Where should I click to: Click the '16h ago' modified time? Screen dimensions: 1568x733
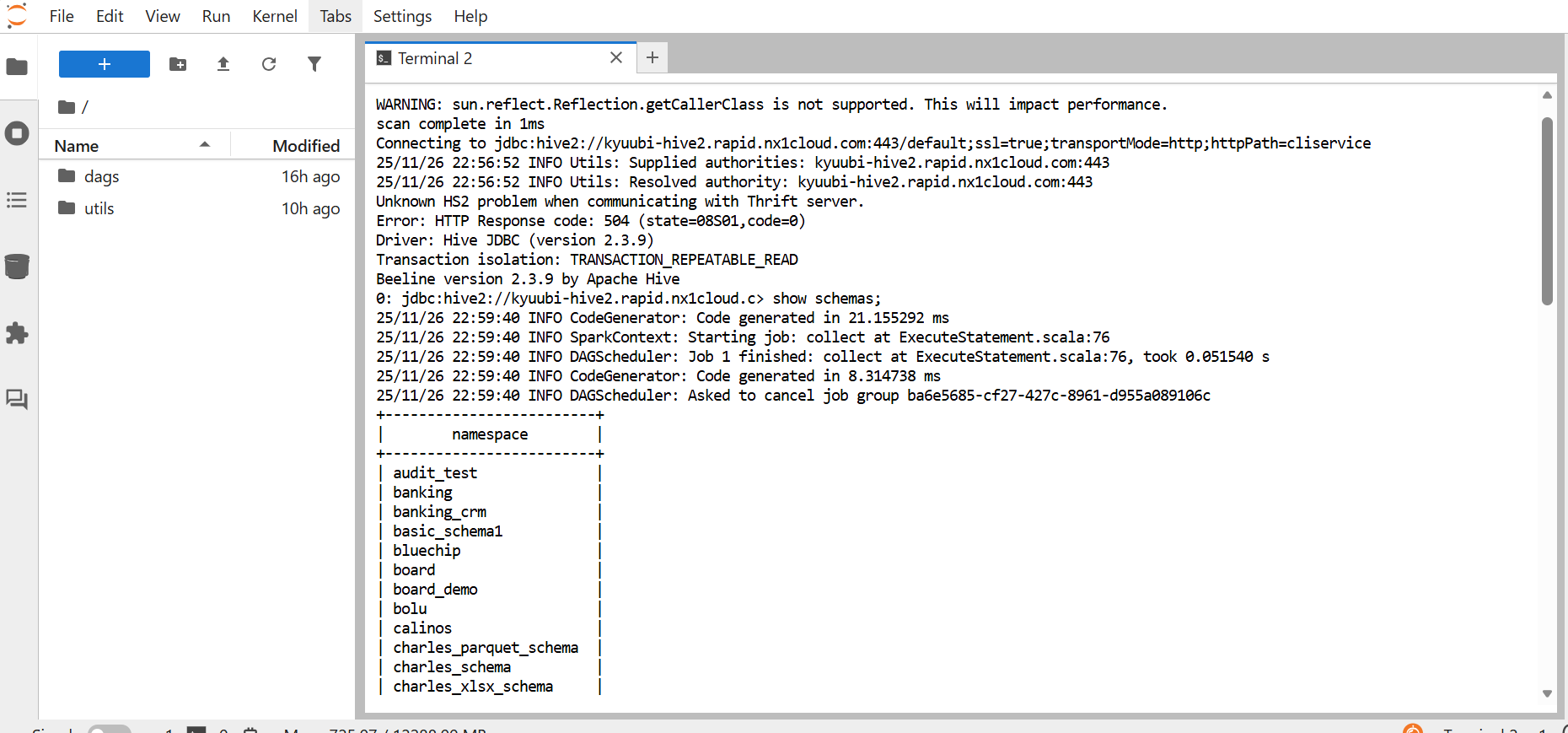click(x=311, y=176)
